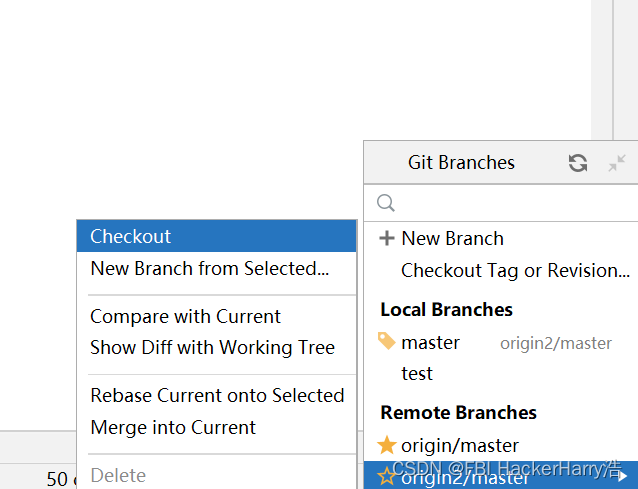The image size is (638, 489).
Task: Toggle the filled star for origin/master
Action: point(387,445)
